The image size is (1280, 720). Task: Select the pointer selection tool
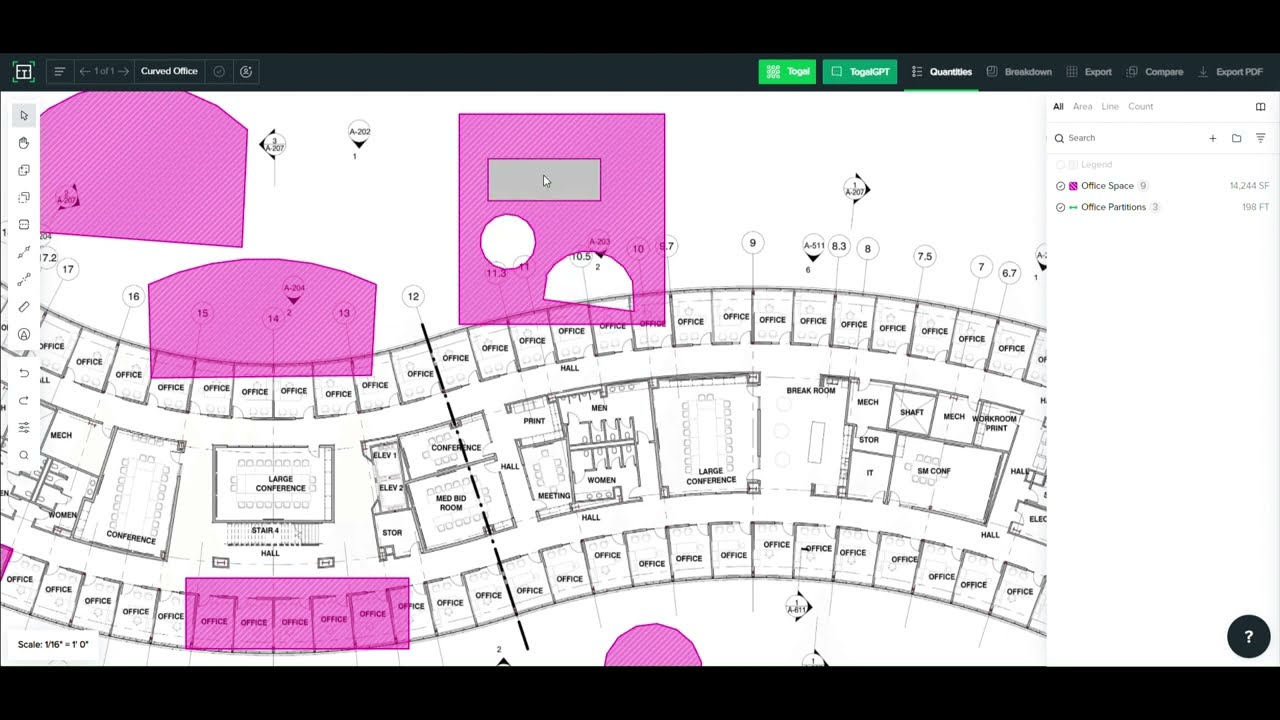pyautogui.click(x=24, y=116)
